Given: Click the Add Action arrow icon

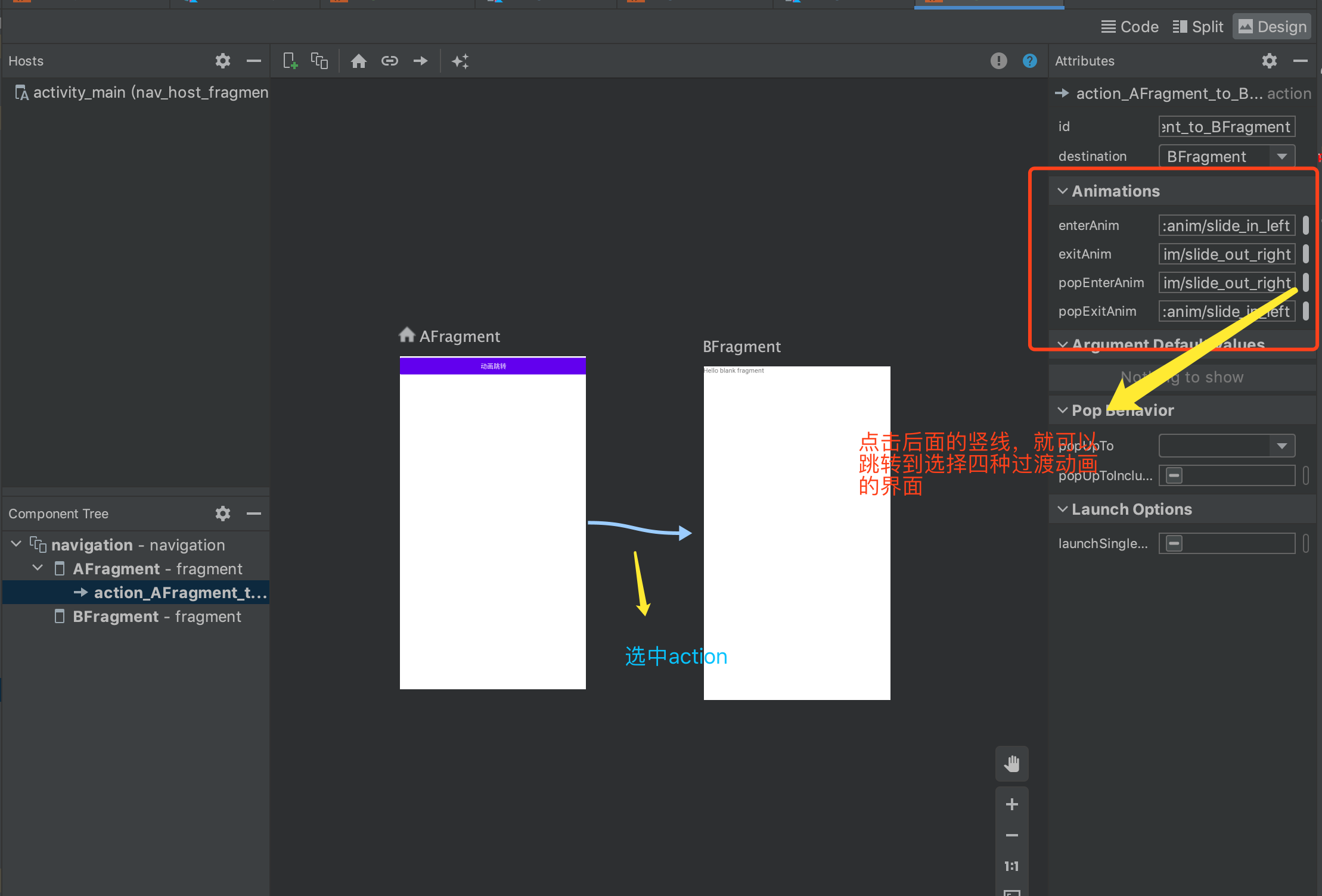Looking at the screenshot, I should click(421, 61).
